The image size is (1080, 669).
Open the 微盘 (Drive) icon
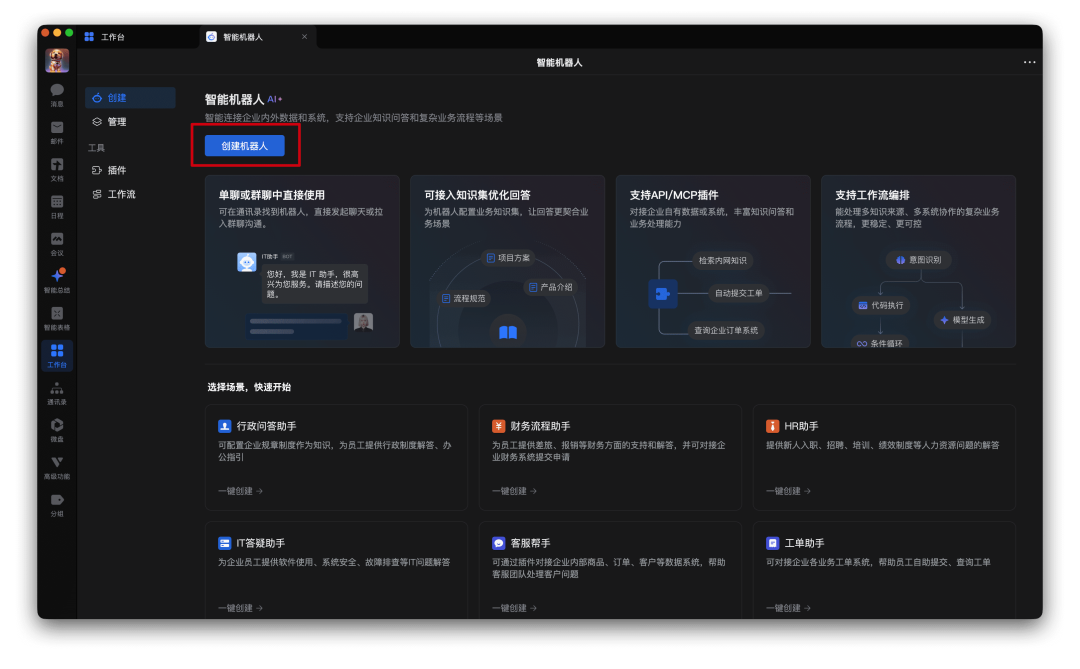57,430
